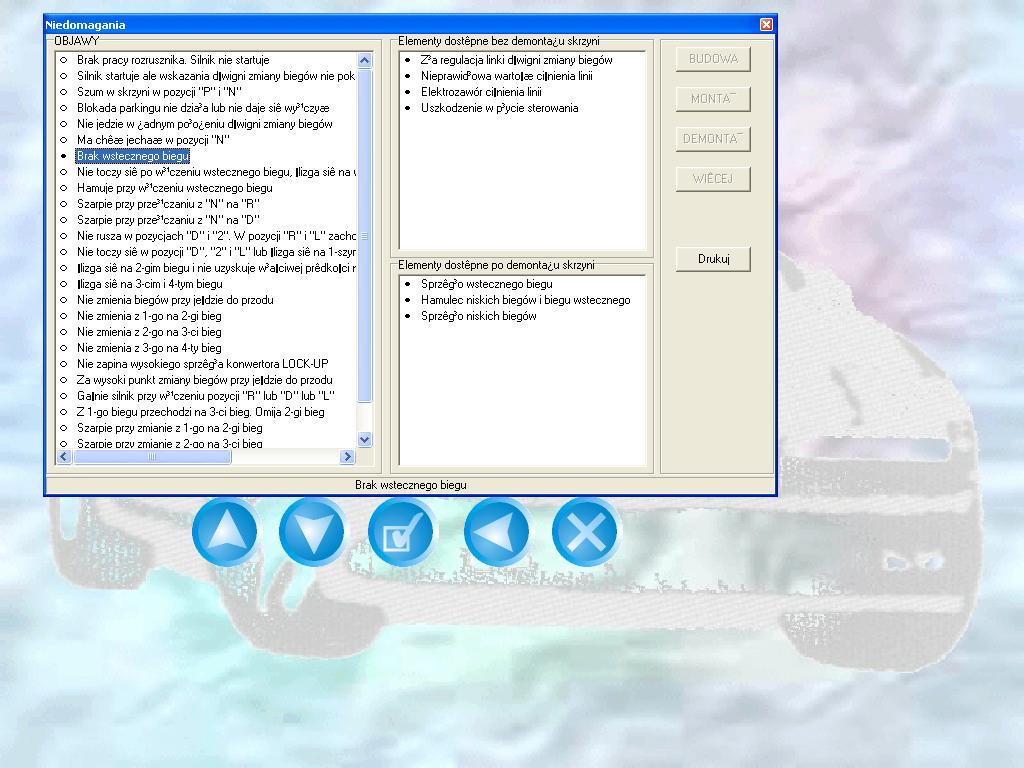Image resolution: width=1024 pixels, height=768 pixels.
Task: Select 'Elektrozawór ciśnienia linii' list item
Action: 481,92
